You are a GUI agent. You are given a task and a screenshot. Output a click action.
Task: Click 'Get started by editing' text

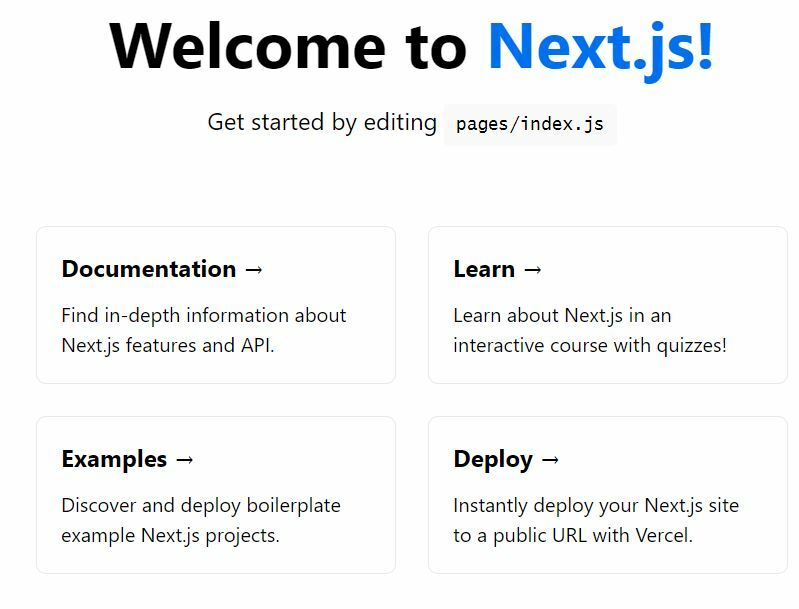pos(322,123)
